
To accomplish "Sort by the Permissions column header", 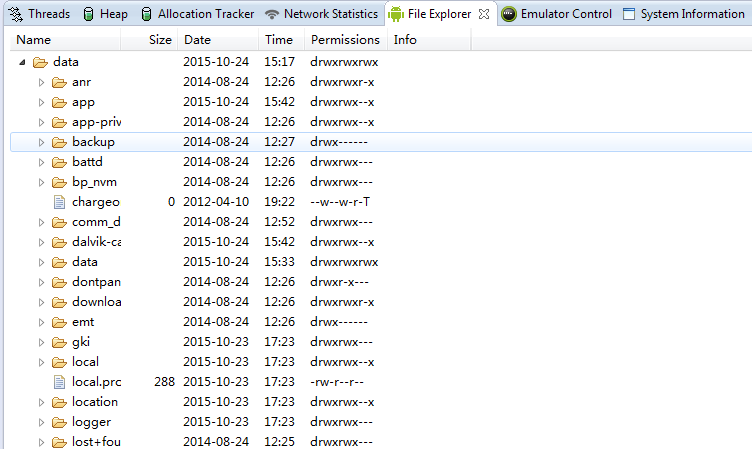I will tap(345, 40).
